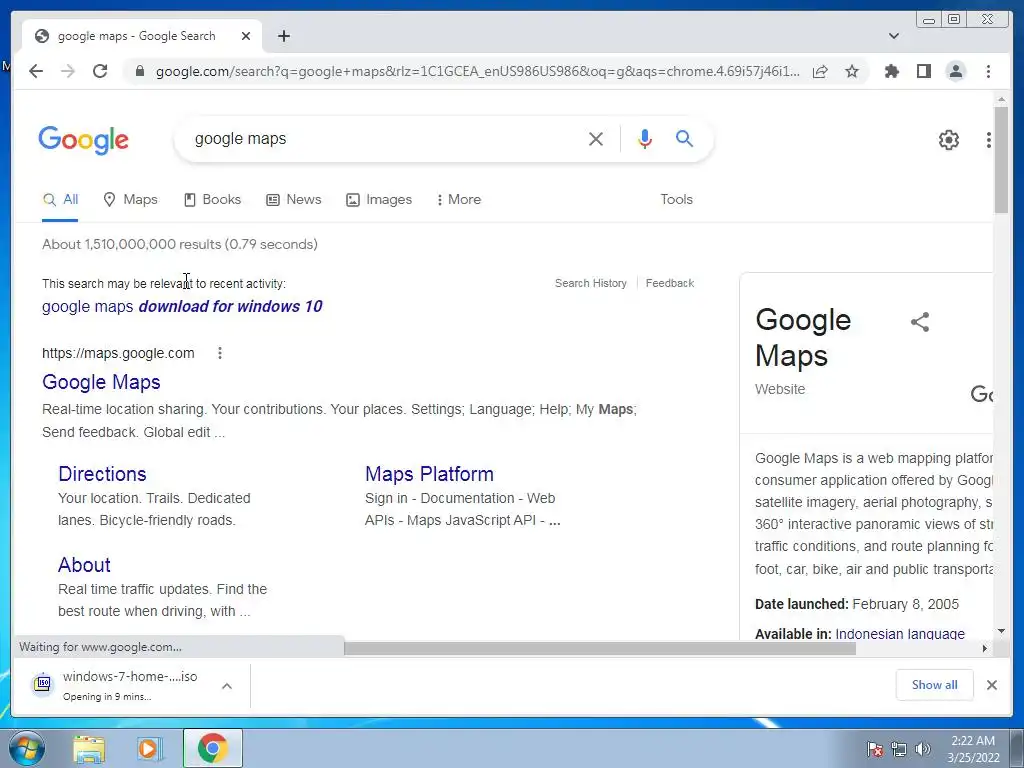This screenshot has width=1024, height=768.
Task: Click the Google logo
Action: (x=84, y=140)
